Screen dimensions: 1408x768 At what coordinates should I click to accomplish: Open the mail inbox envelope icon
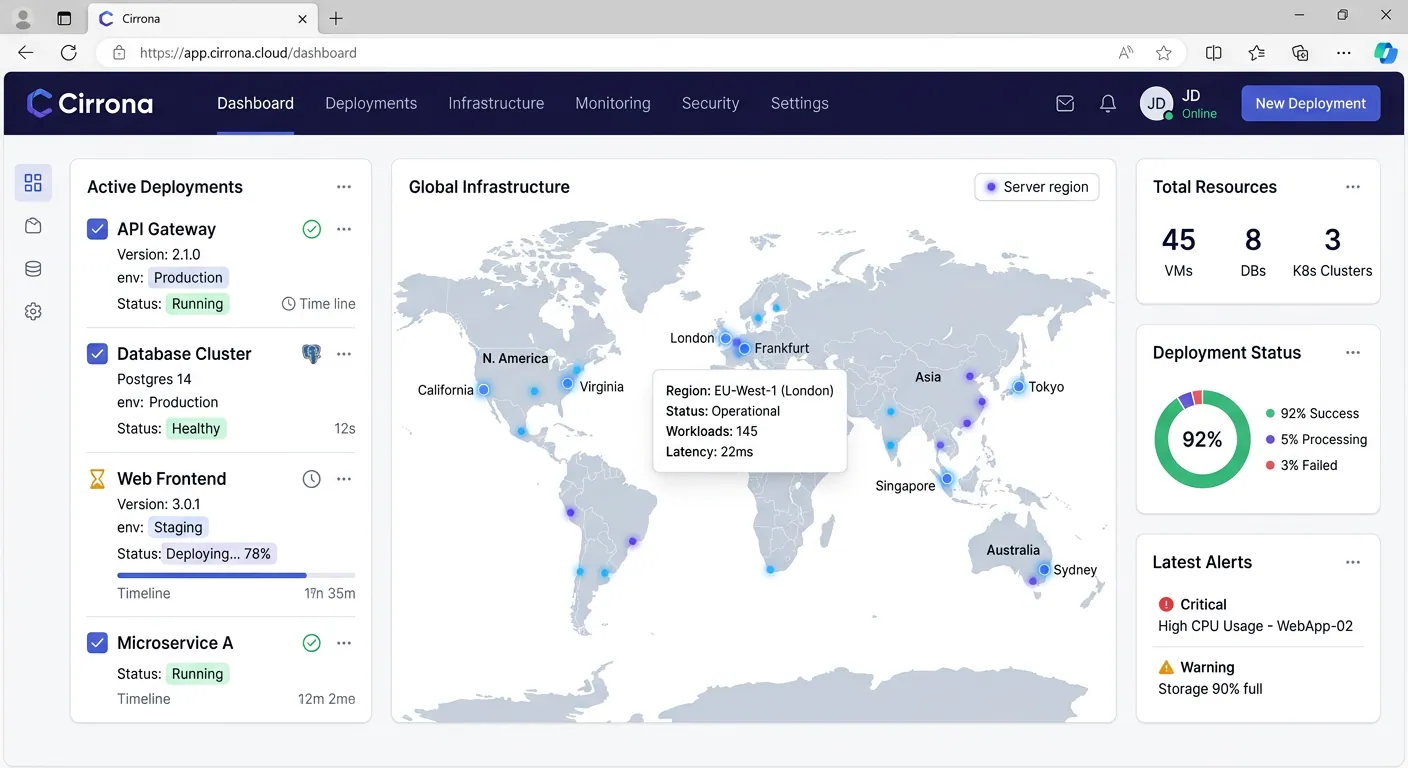[x=1065, y=103]
